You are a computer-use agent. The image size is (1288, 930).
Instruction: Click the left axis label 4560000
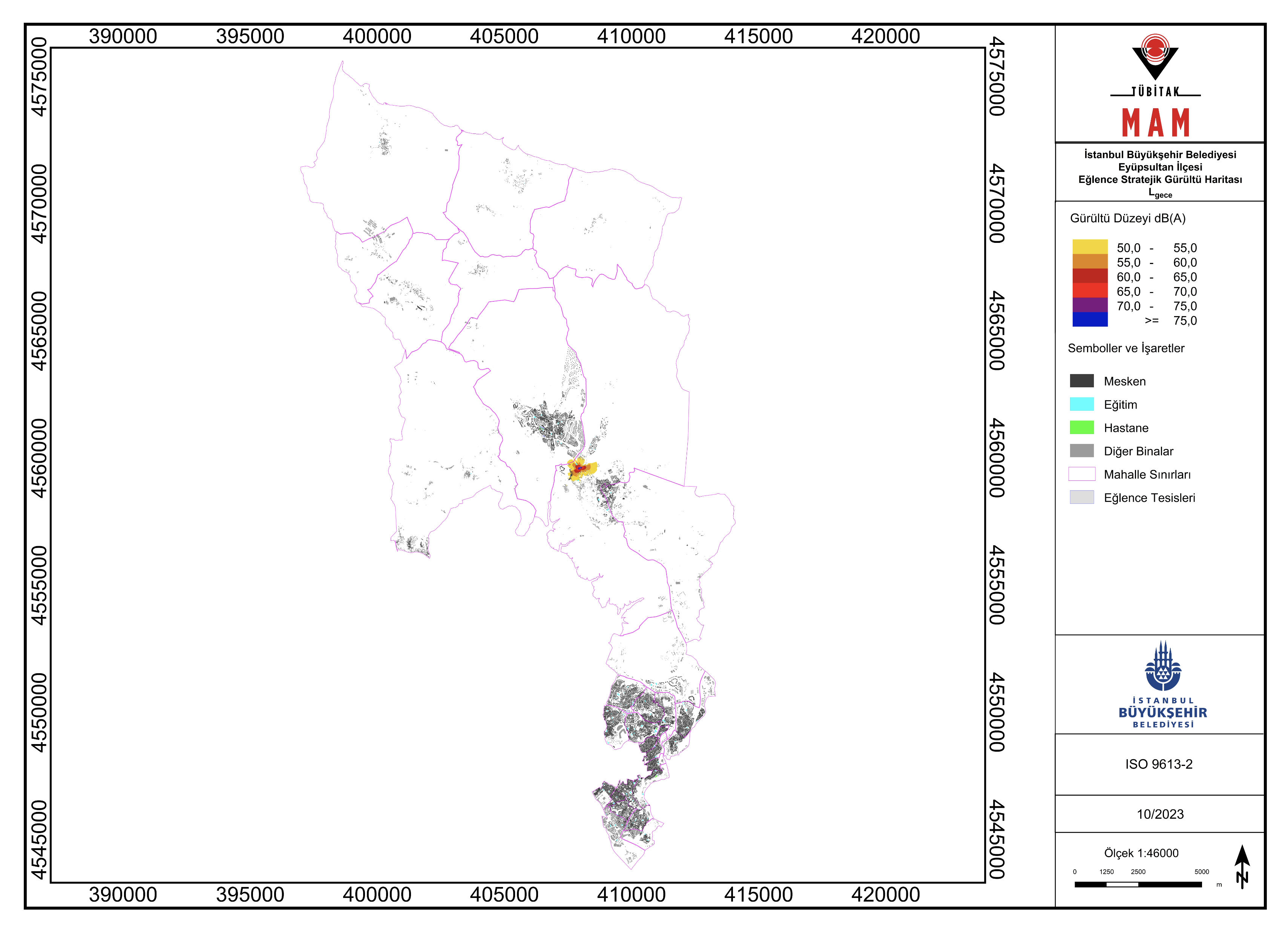(38, 459)
